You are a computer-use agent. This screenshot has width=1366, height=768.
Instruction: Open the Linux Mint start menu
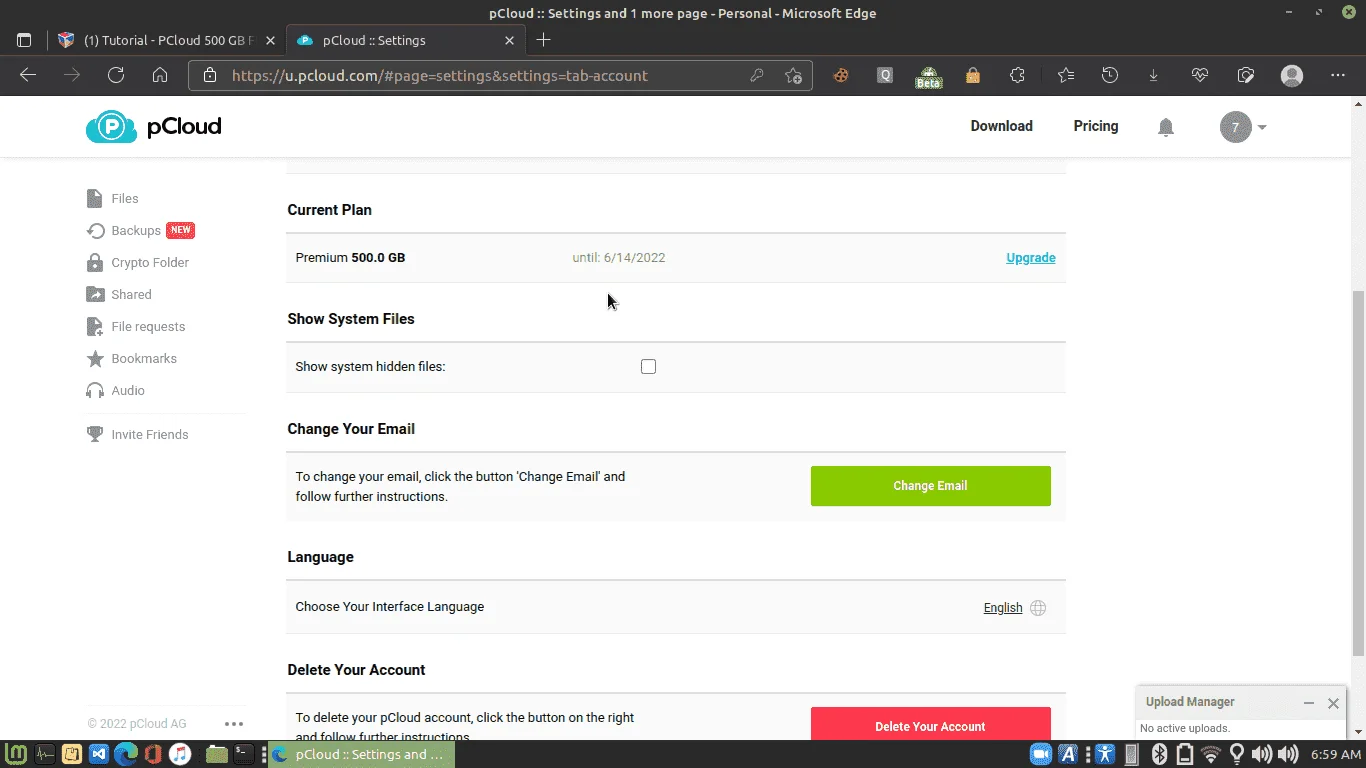click(x=16, y=754)
